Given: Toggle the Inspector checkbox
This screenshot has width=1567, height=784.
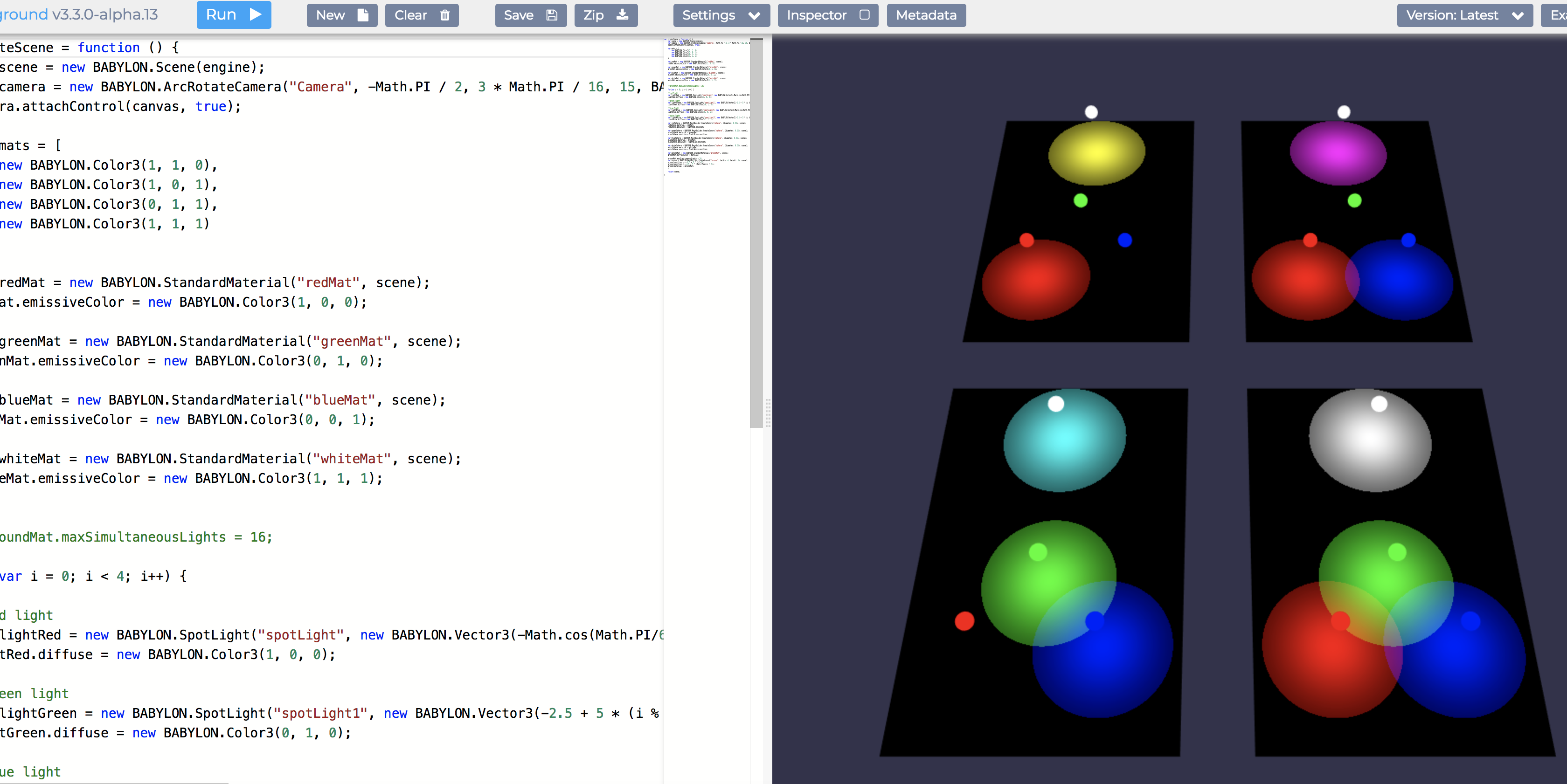Looking at the screenshot, I should [864, 14].
